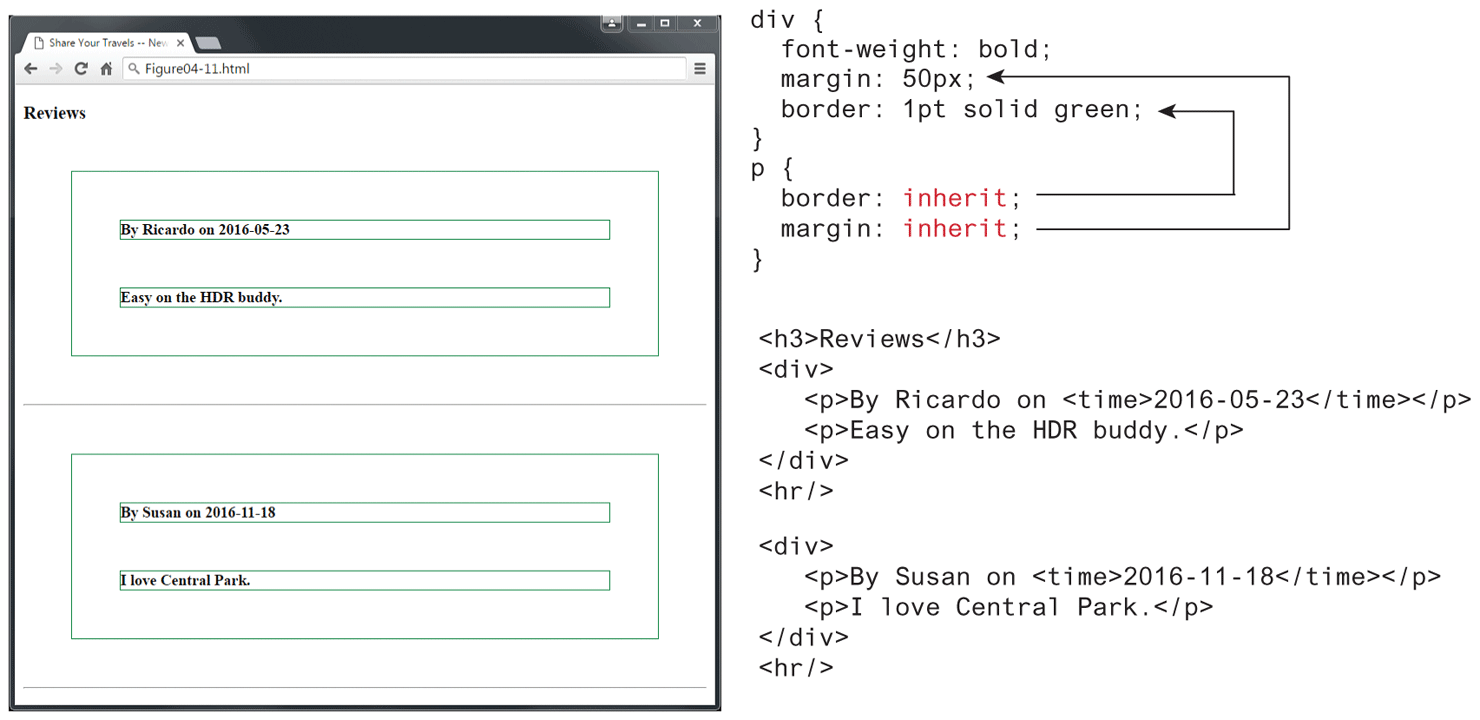This screenshot has height=720, width=1480.
Task: Reload the Figure04-11.html page
Action: [81, 69]
